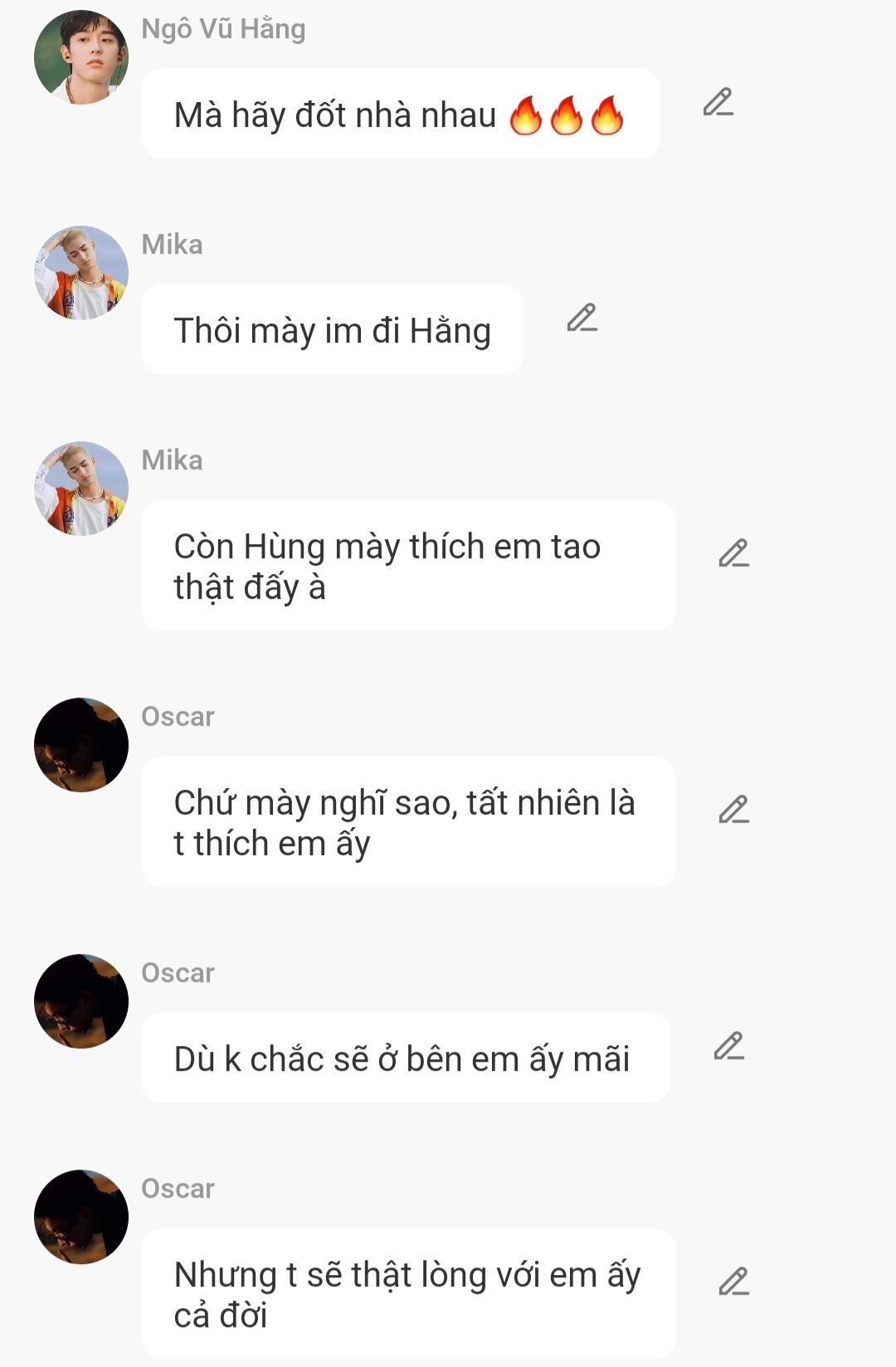Image resolution: width=896 pixels, height=1367 pixels.
Task: Tap Oscar's avatar next to "Chứ mày nghĩ sao"
Action: 81,745
